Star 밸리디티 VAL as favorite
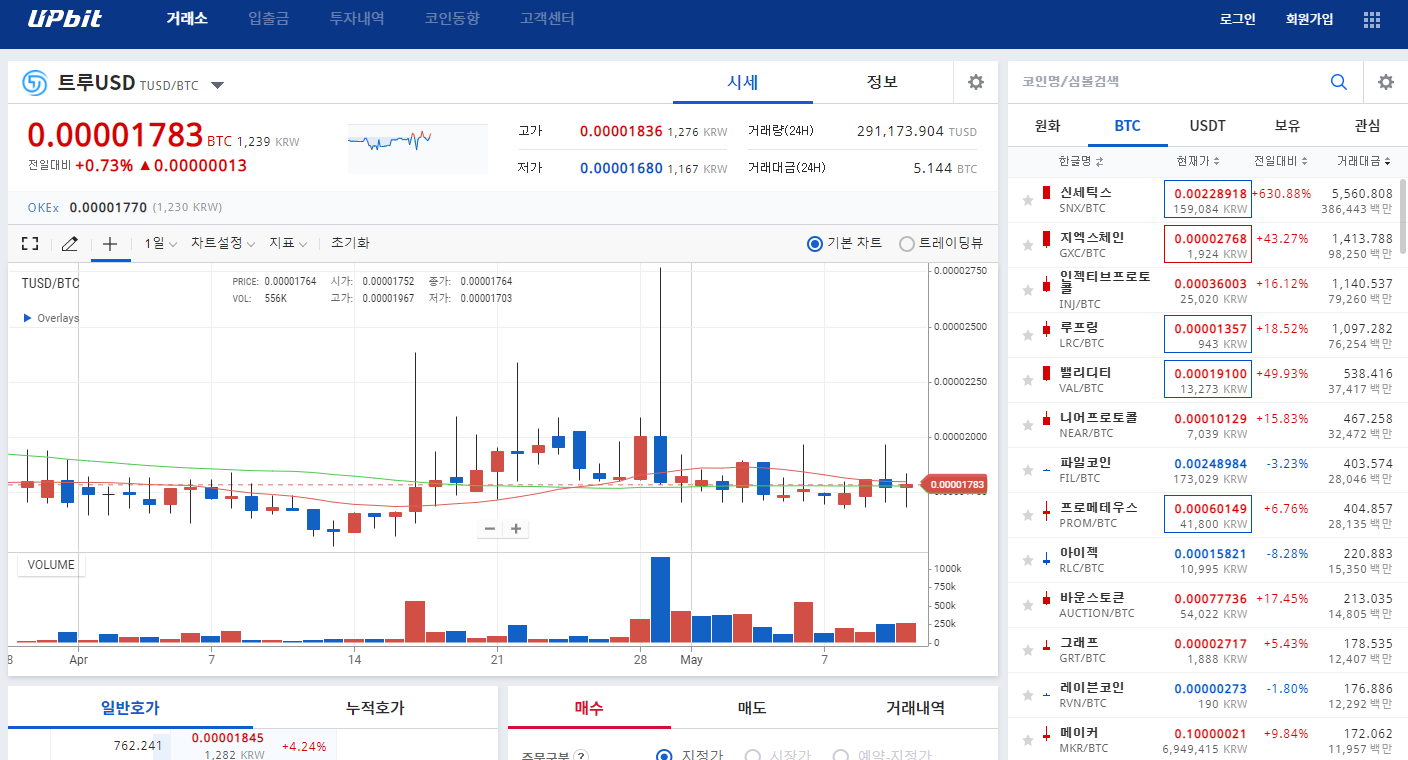The width and height of the screenshot is (1408, 760). 1027,380
